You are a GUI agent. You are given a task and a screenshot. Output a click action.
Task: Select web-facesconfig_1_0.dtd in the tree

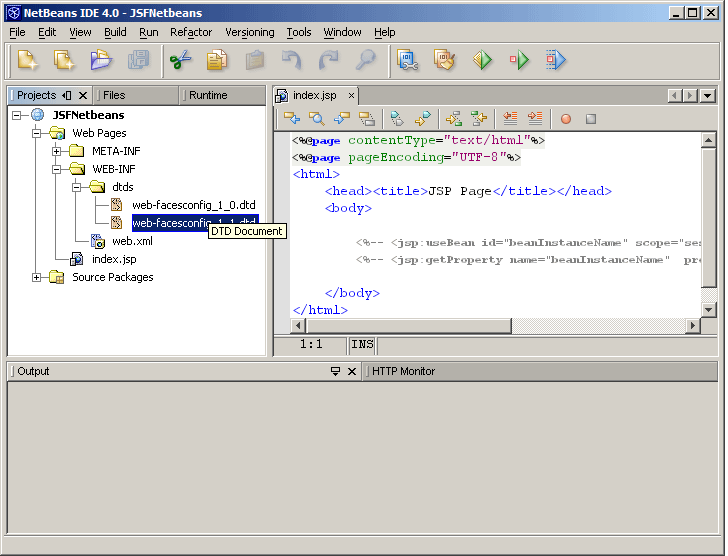tap(193, 205)
